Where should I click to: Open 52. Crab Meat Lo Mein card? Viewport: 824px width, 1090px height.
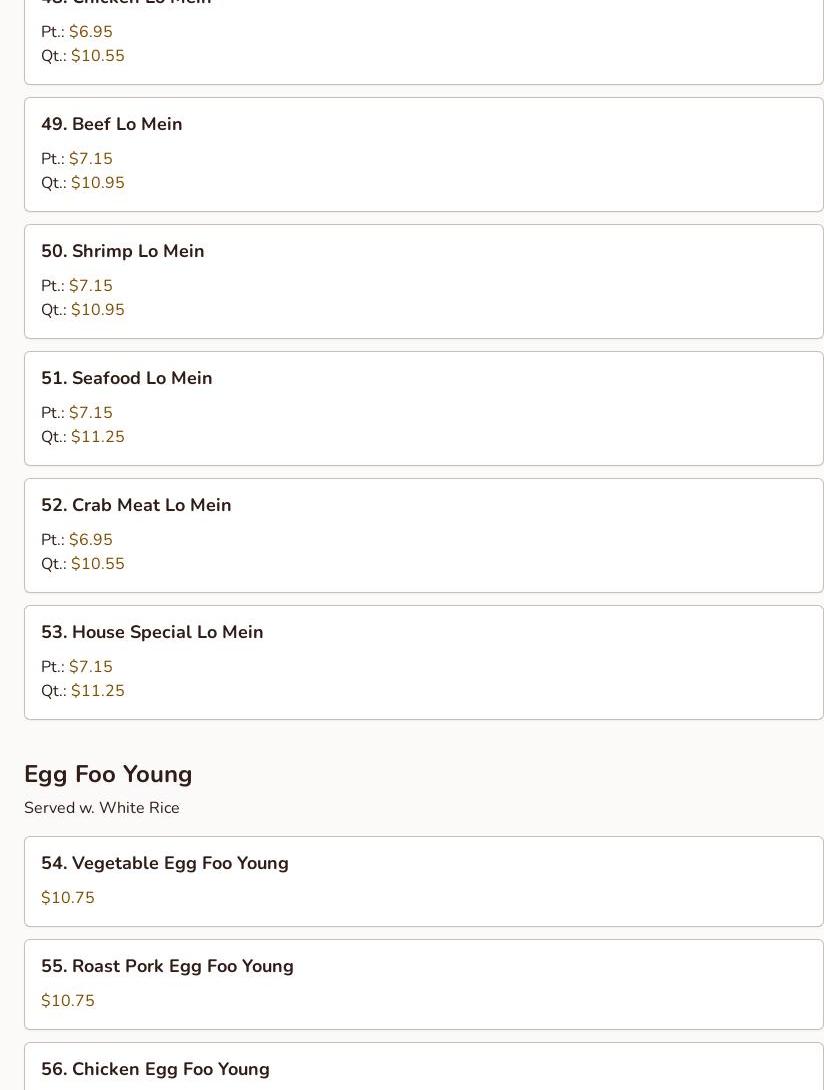tap(423, 535)
